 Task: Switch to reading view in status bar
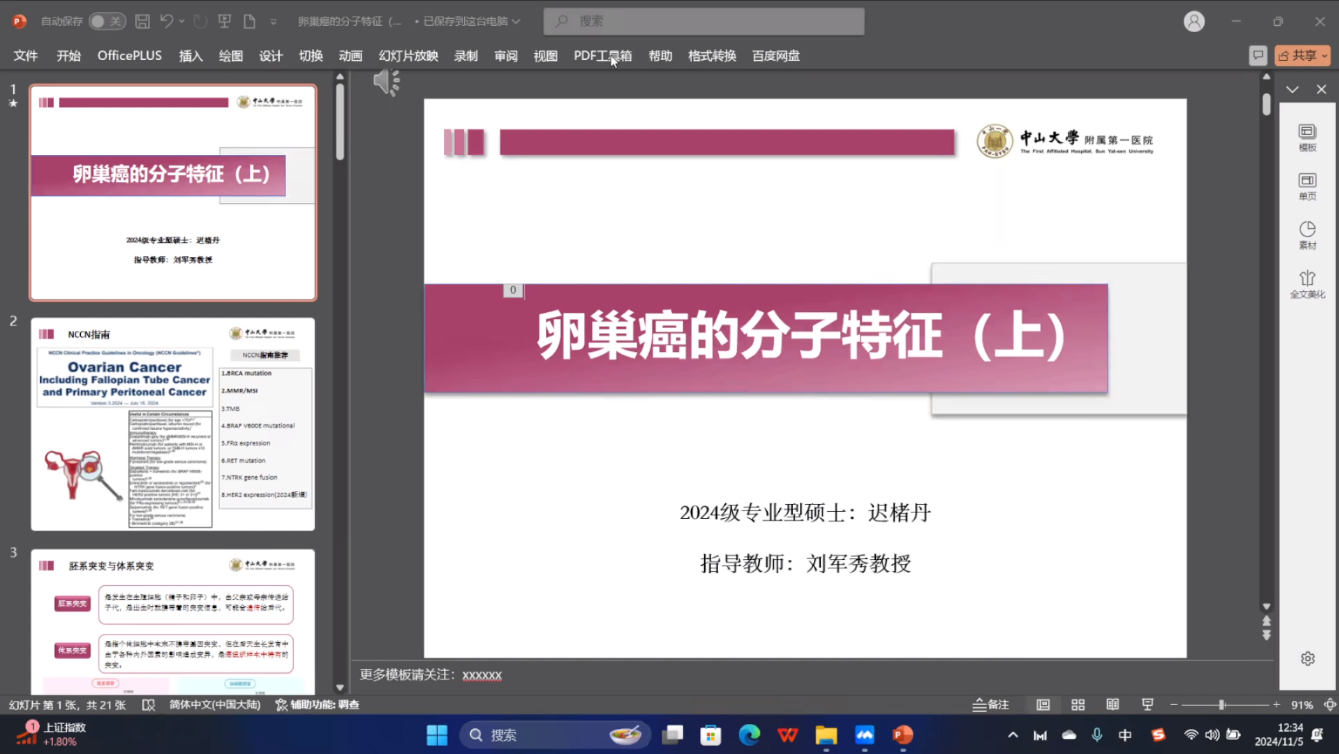point(1112,705)
